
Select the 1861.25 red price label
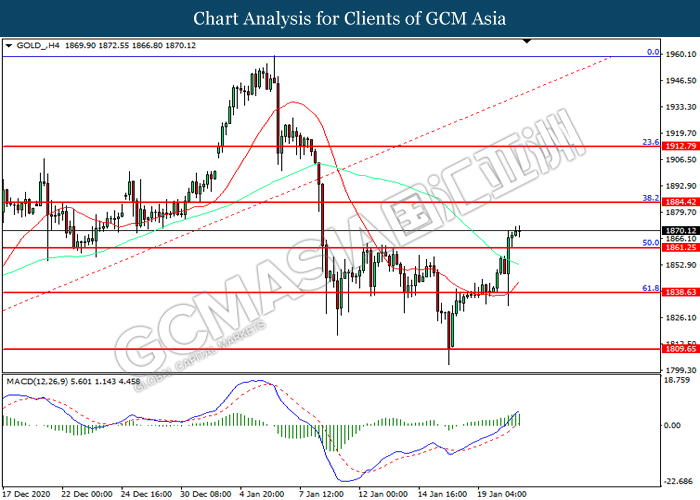tap(680, 247)
